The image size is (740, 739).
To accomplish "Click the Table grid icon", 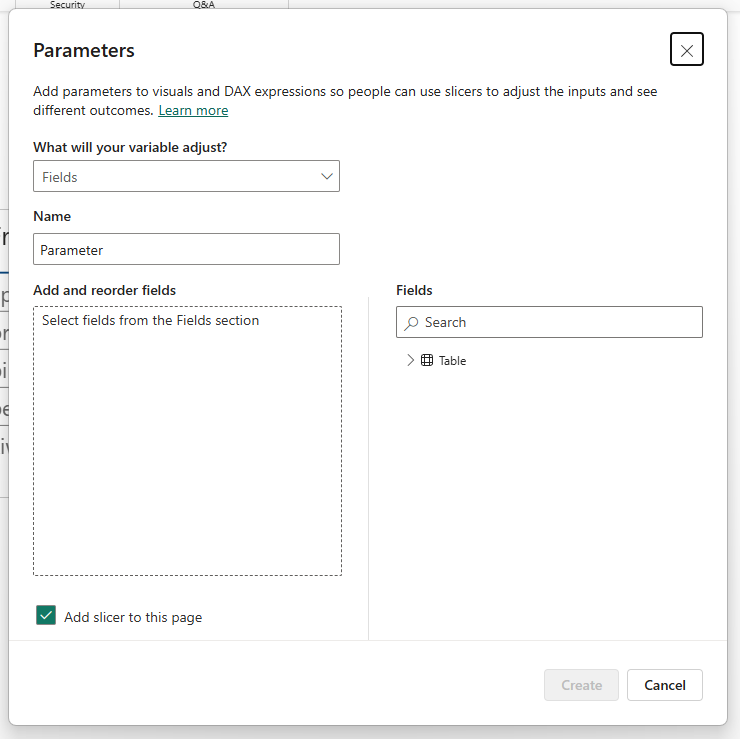I will (x=427, y=361).
